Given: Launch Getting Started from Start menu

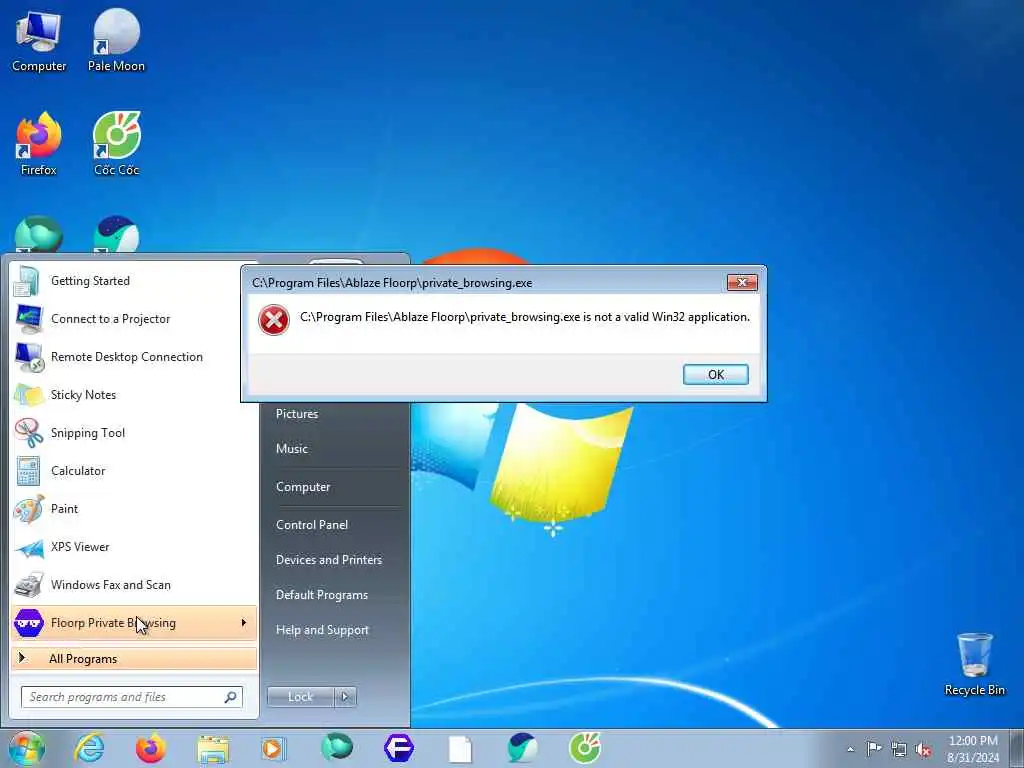Looking at the screenshot, I should point(134,281).
